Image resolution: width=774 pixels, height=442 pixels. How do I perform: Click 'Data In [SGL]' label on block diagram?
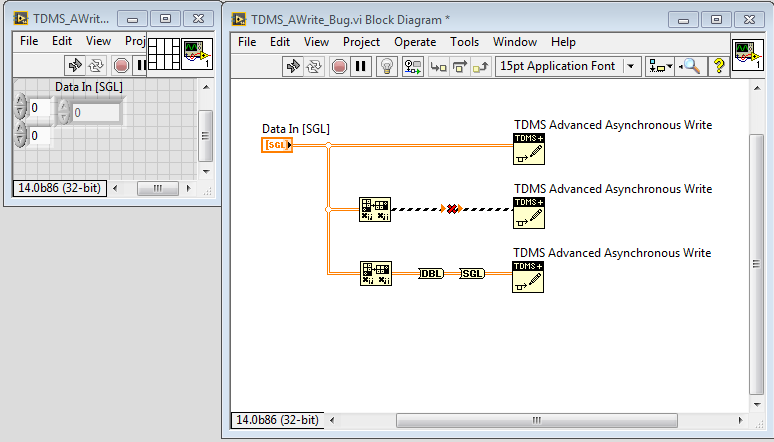pyautogui.click(x=296, y=129)
